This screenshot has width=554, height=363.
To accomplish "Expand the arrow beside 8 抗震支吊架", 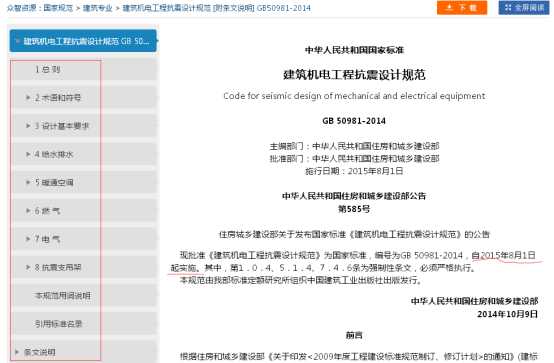I will coord(28,267).
